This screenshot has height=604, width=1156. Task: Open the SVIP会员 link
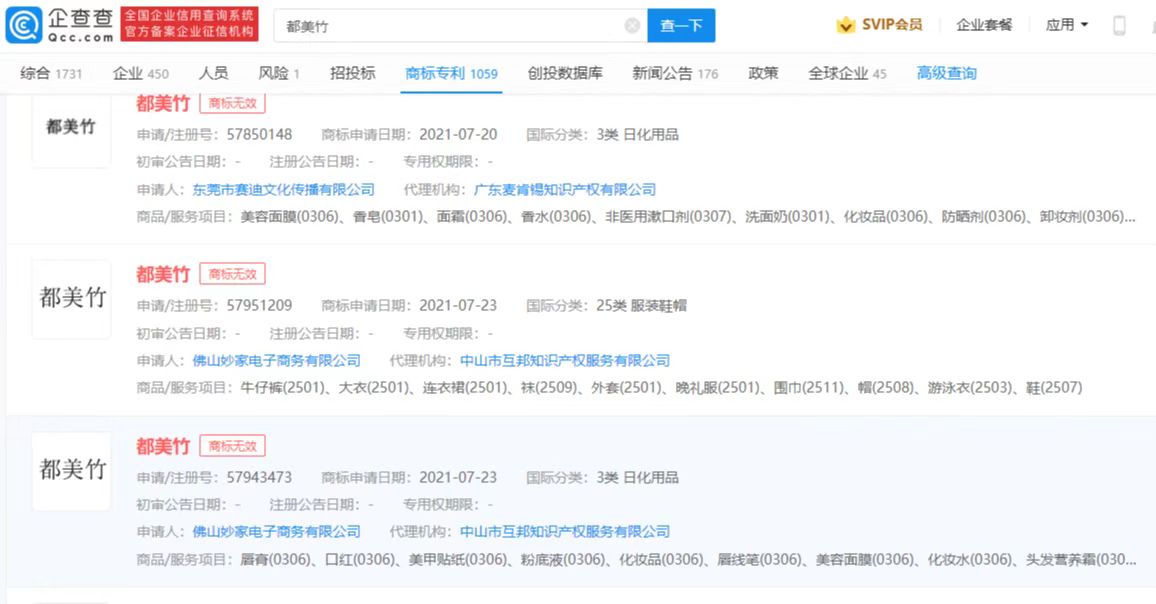[x=892, y=25]
